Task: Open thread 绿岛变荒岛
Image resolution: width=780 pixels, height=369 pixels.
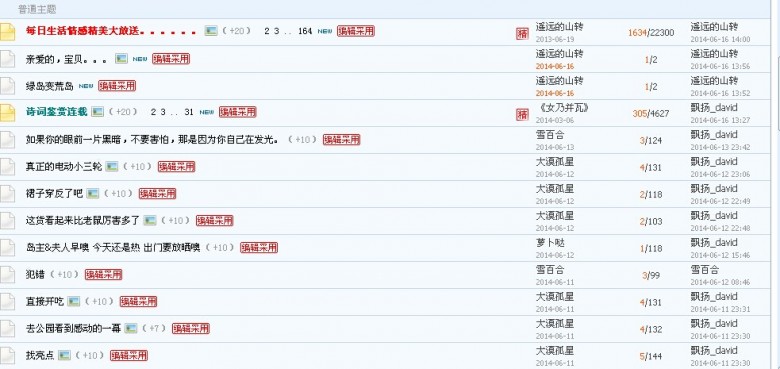Action: 50,86
